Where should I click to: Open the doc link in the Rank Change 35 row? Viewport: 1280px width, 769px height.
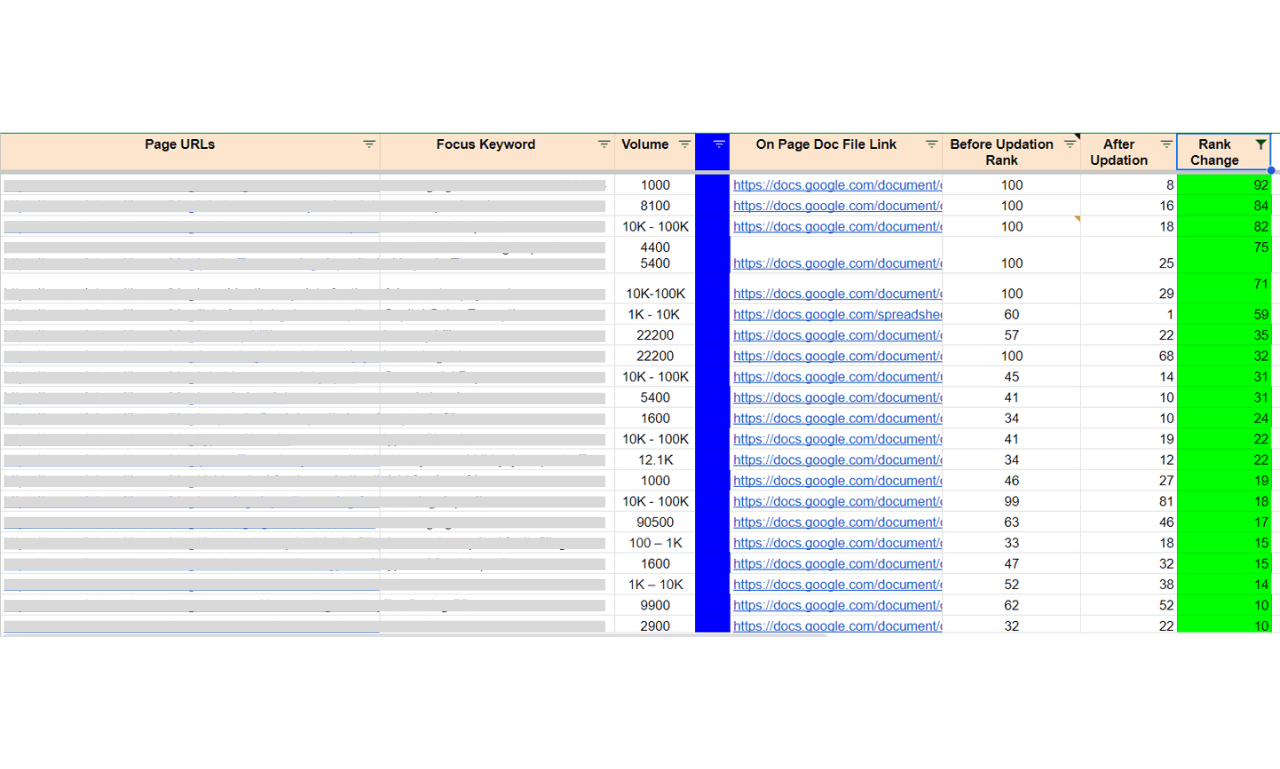[837, 335]
